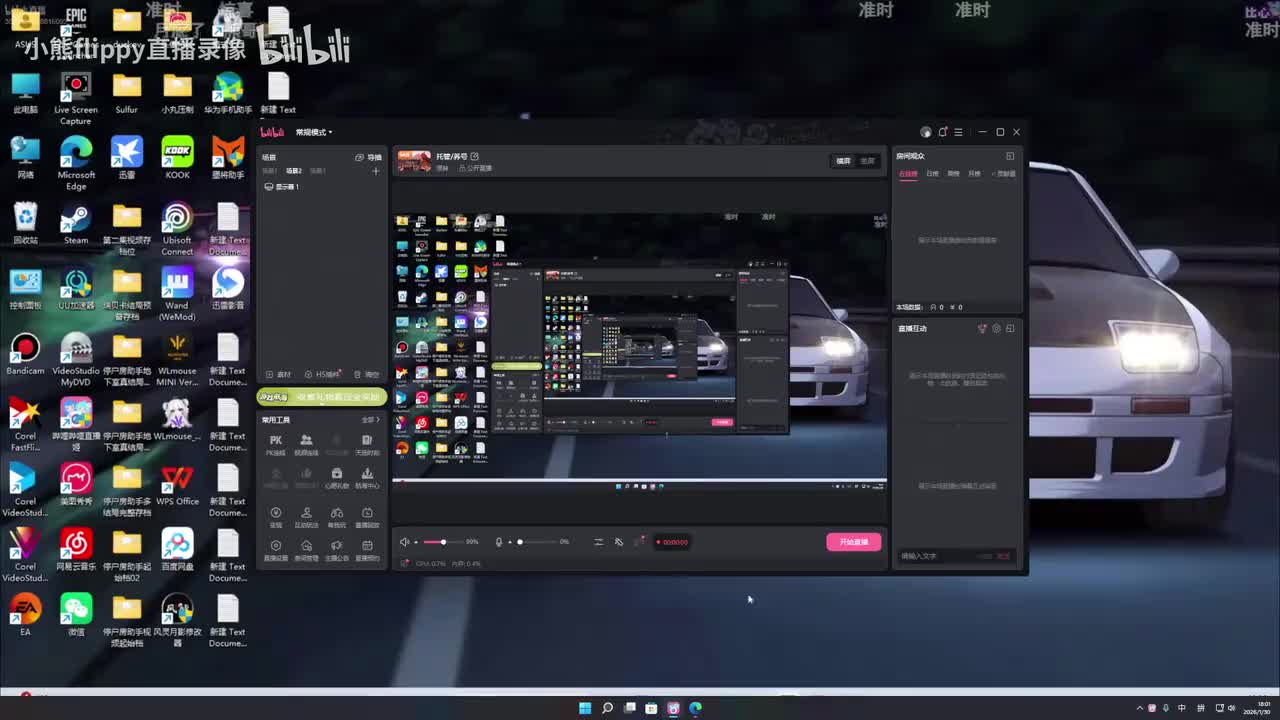Open the 宝箱 treasure box tool
This screenshot has height=720, width=1280.
(x=276, y=517)
